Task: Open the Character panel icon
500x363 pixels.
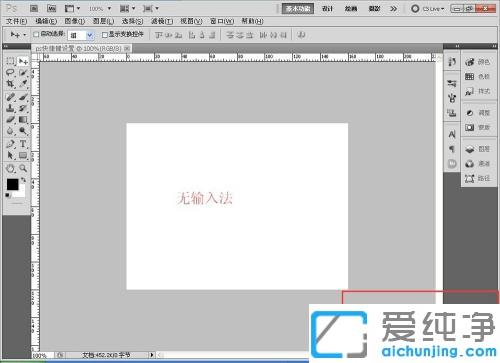Action: point(452,134)
